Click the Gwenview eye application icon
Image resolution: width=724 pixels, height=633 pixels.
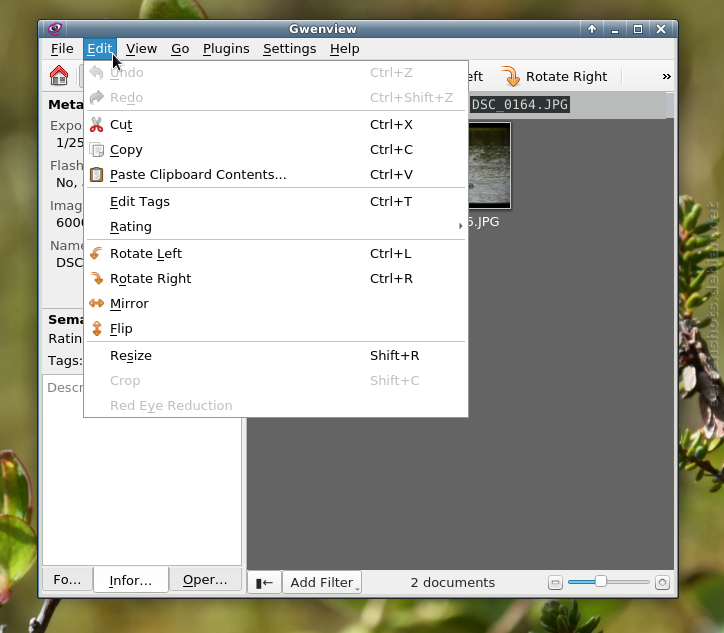point(55,29)
